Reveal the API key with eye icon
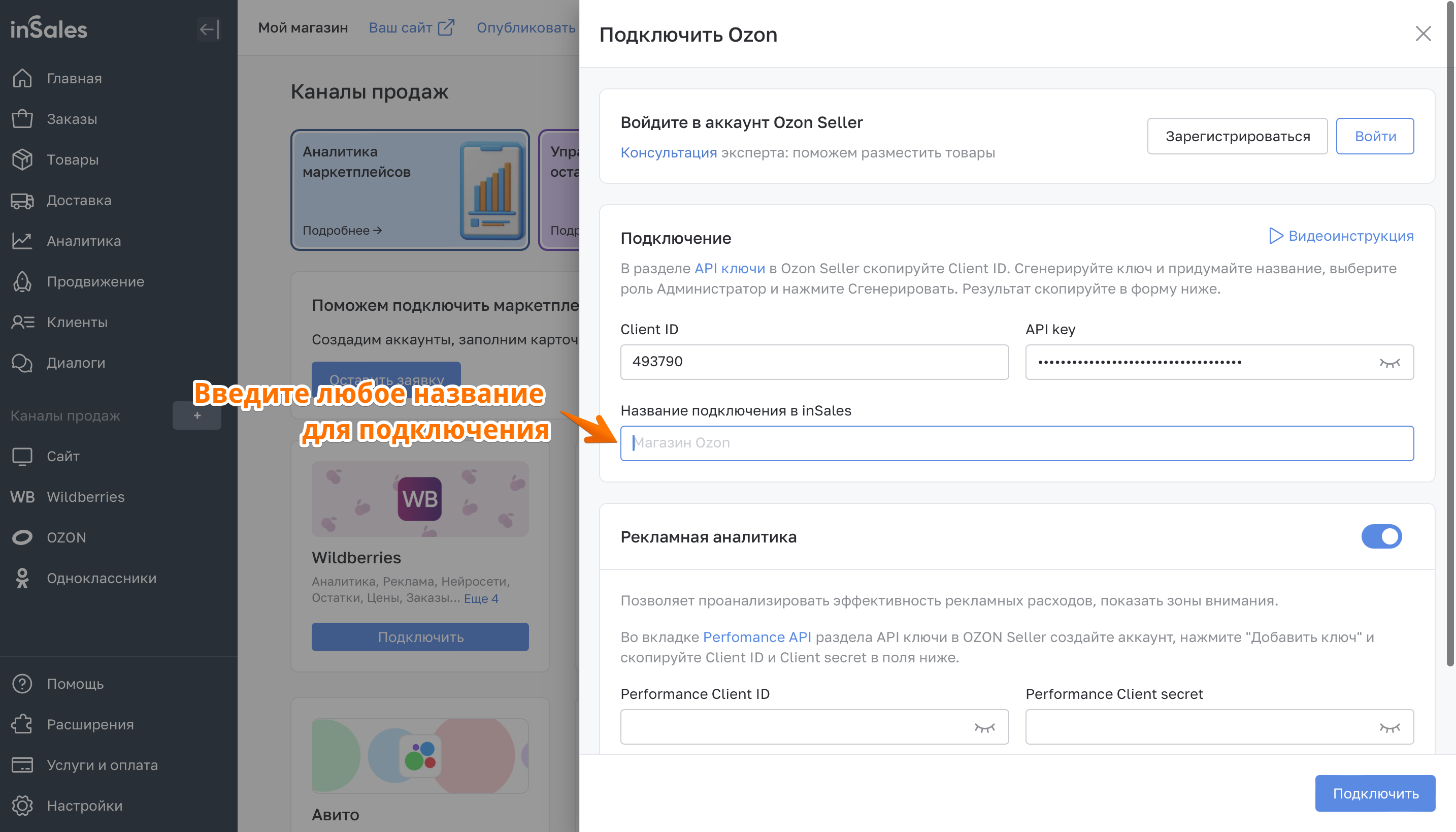The width and height of the screenshot is (1456, 832). coord(1389,363)
